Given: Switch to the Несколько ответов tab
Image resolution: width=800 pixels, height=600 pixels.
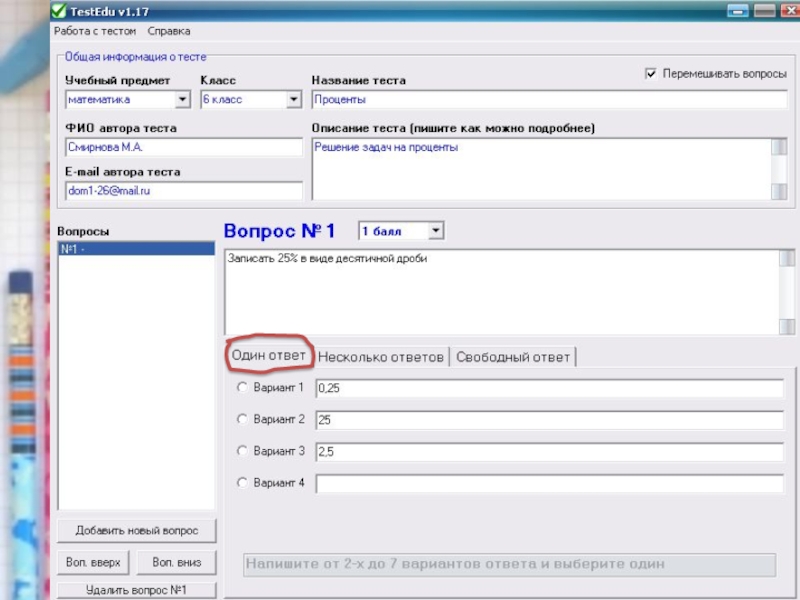Looking at the screenshot, I should (381, 357).
